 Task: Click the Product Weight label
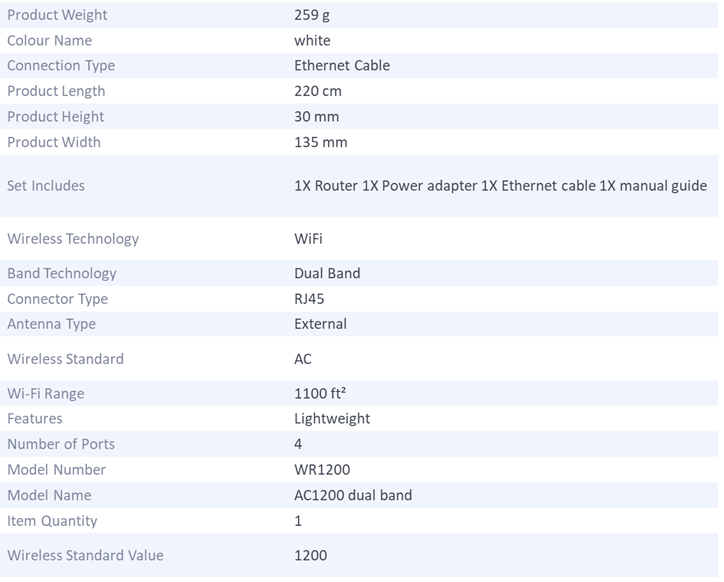57,15
